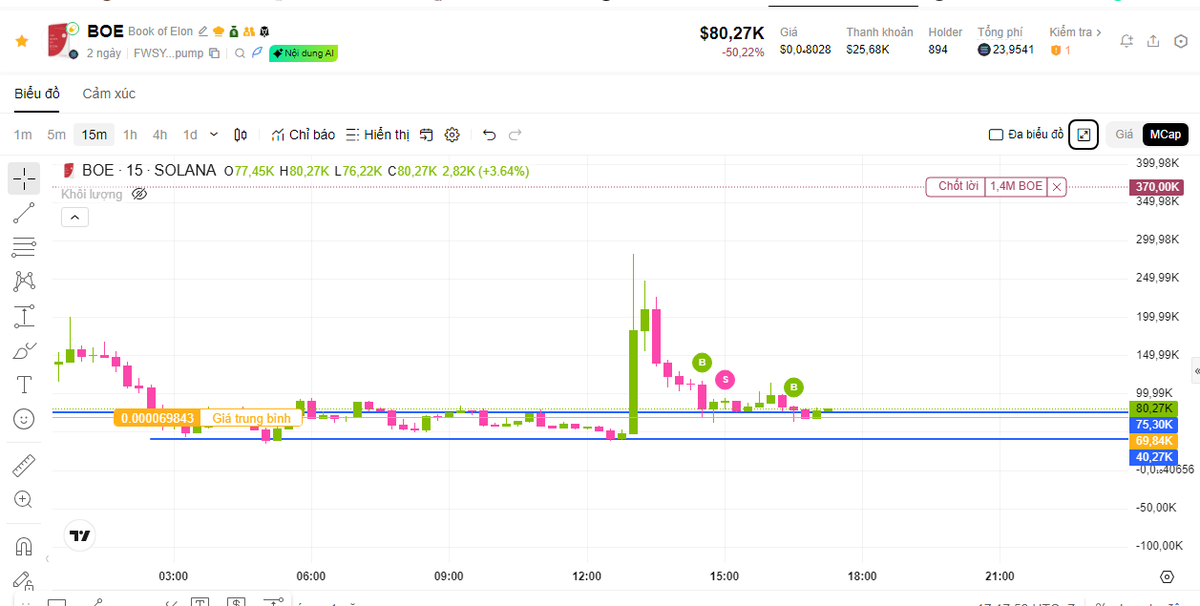Select the 1d timeframe
Screen dimensions: 1200x606
click(190, 135)
